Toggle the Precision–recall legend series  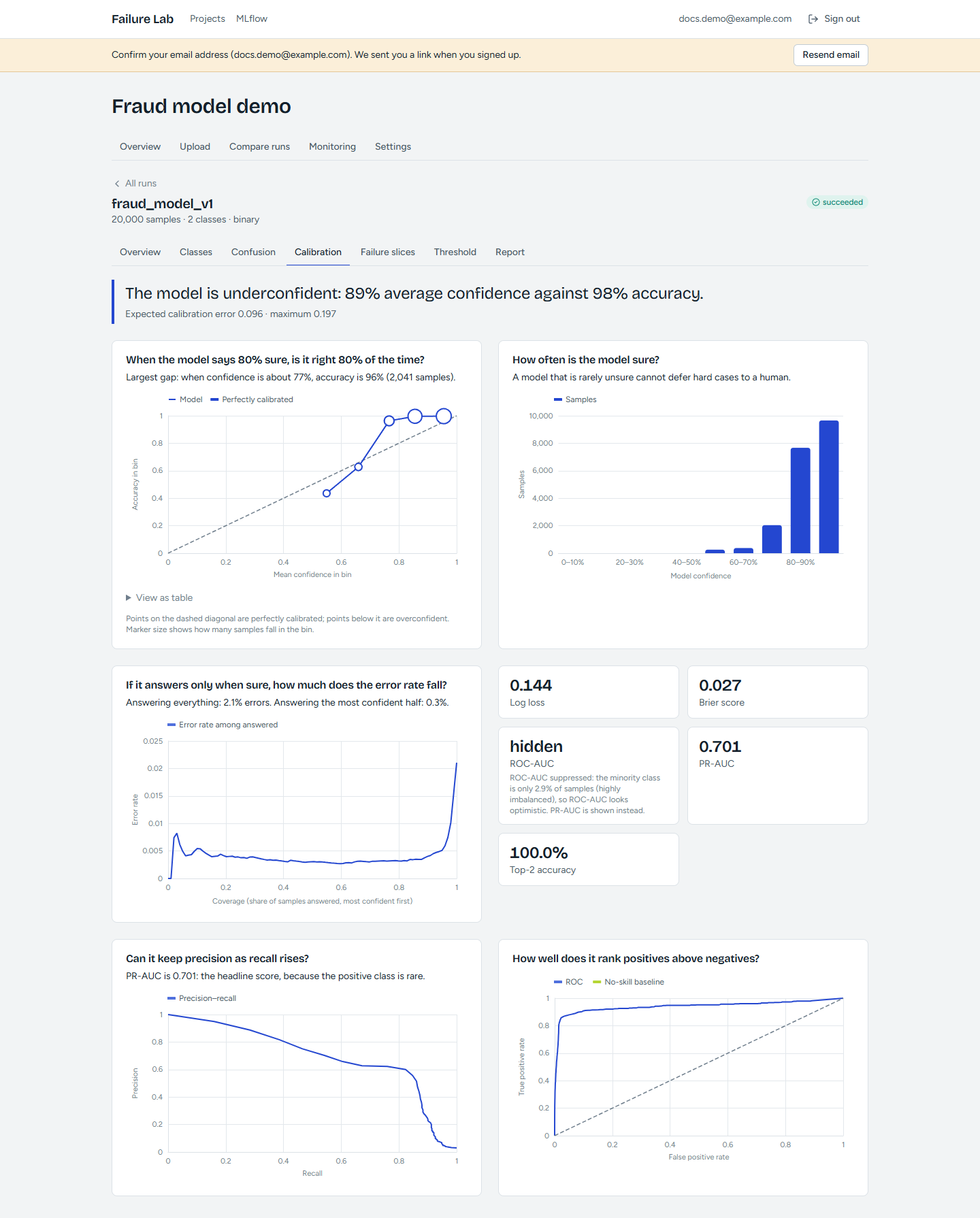pyautogui.click(x=201, y=998)
